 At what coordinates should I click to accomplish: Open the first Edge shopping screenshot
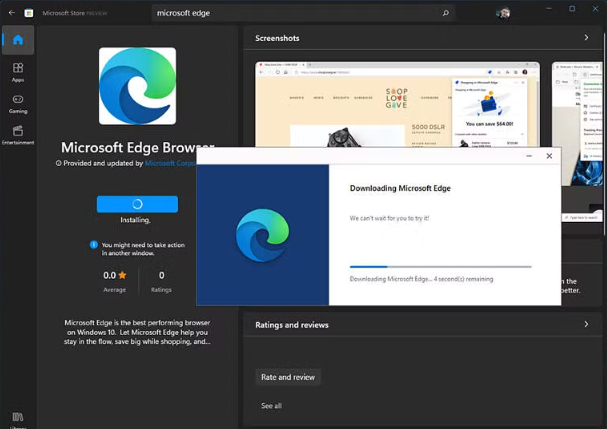[397, 105]
